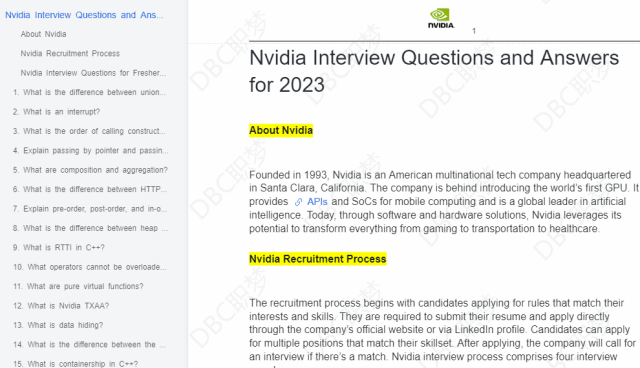The image size is (640, 368).
Task: Open pre-order, post-order traversal entry
Action: (90, 208)
